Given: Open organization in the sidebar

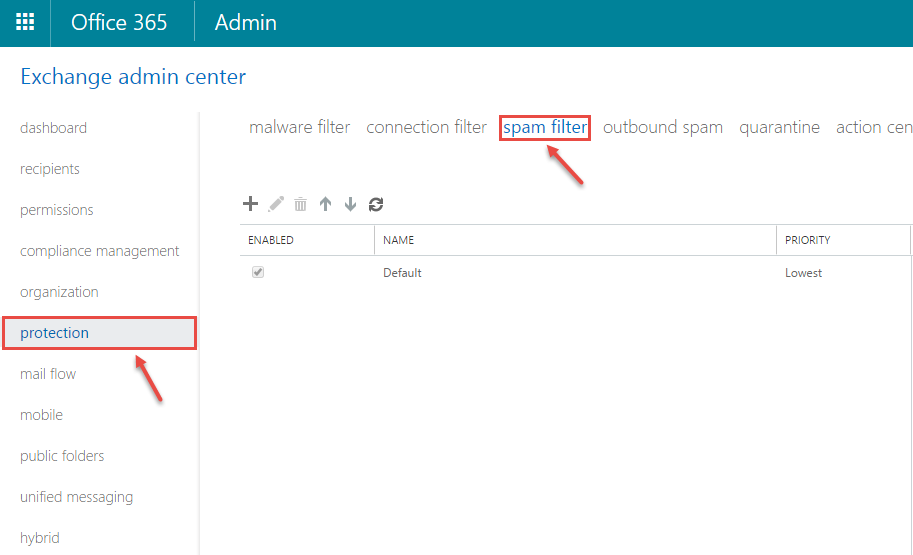Looking at the screenshot, I should pos(59,292).
